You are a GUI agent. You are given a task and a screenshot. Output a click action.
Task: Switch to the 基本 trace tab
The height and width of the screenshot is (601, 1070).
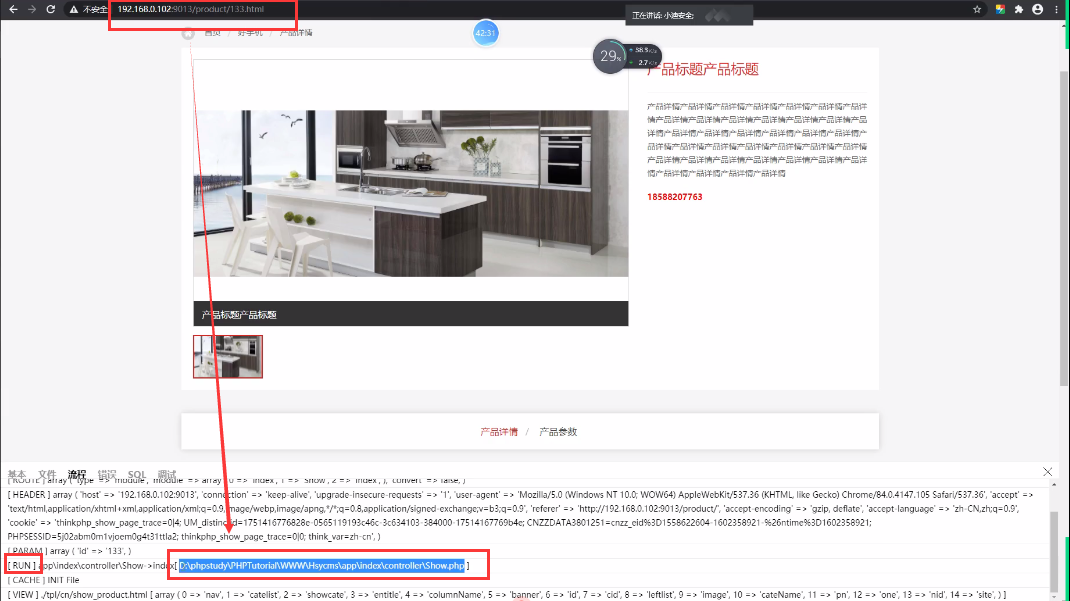pos(17,475)
